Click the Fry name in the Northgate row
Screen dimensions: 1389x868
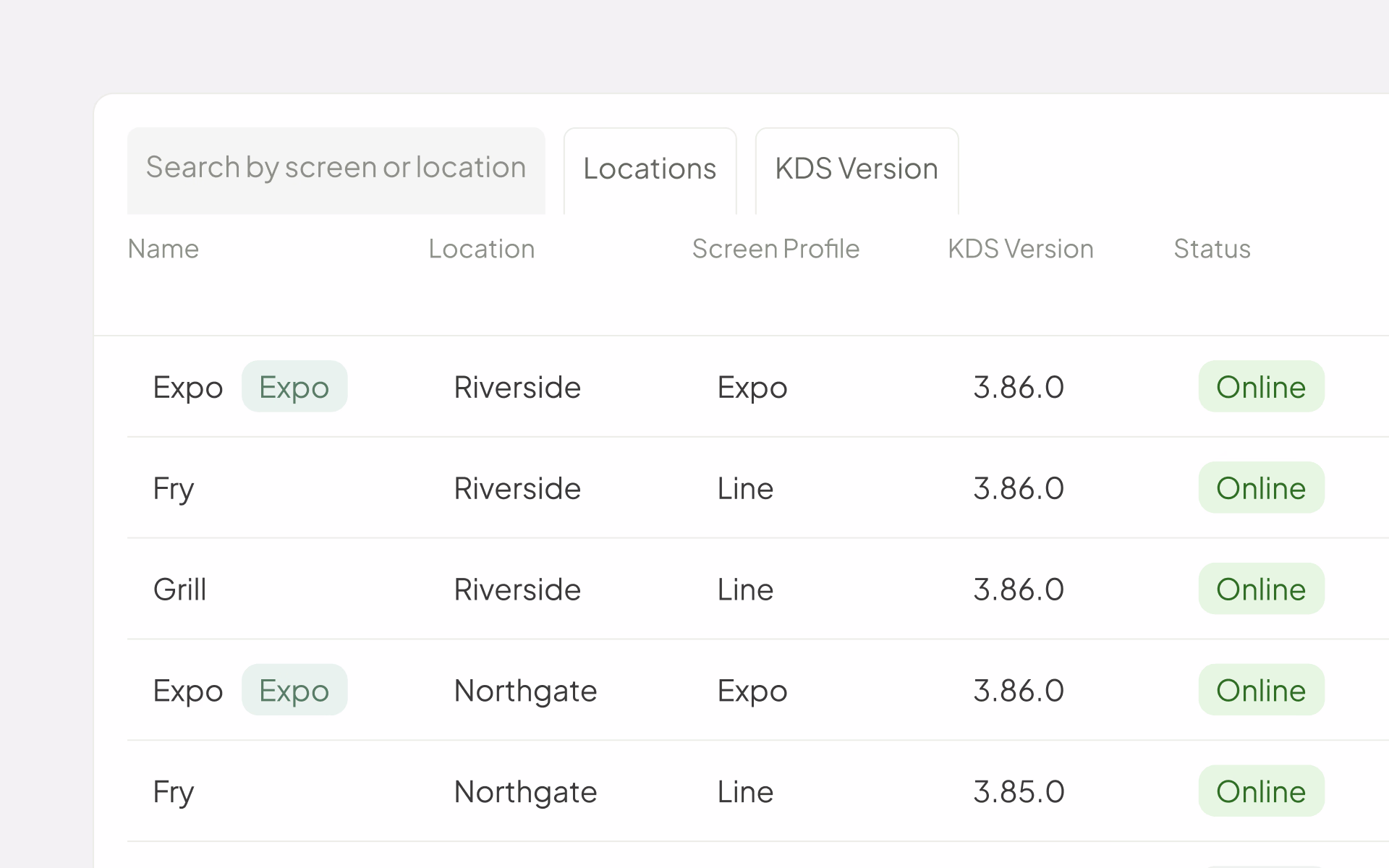pyautogui.click(x=174, y=793)
